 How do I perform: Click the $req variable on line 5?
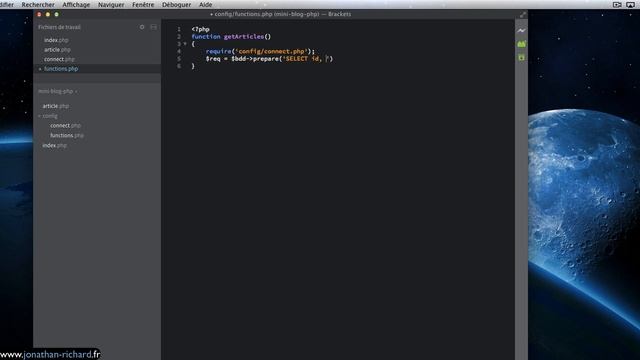(x=213, y=59)
